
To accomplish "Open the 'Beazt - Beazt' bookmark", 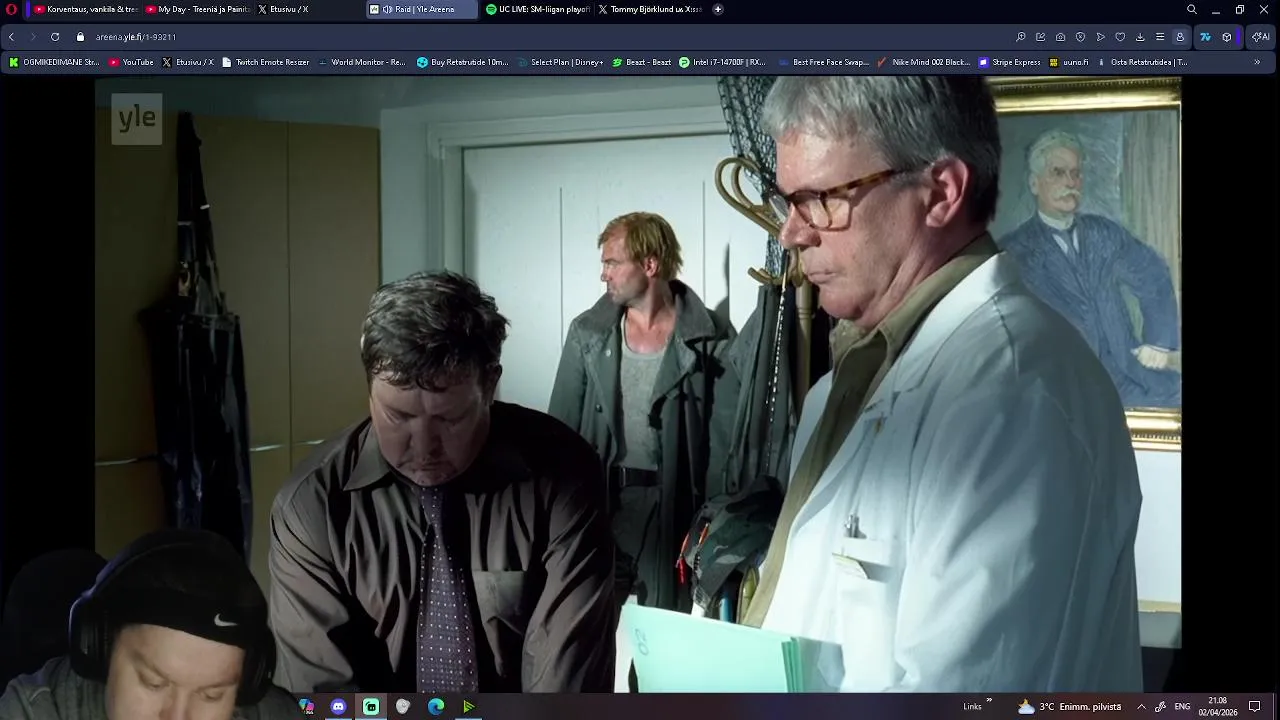I will pos(641,62).
